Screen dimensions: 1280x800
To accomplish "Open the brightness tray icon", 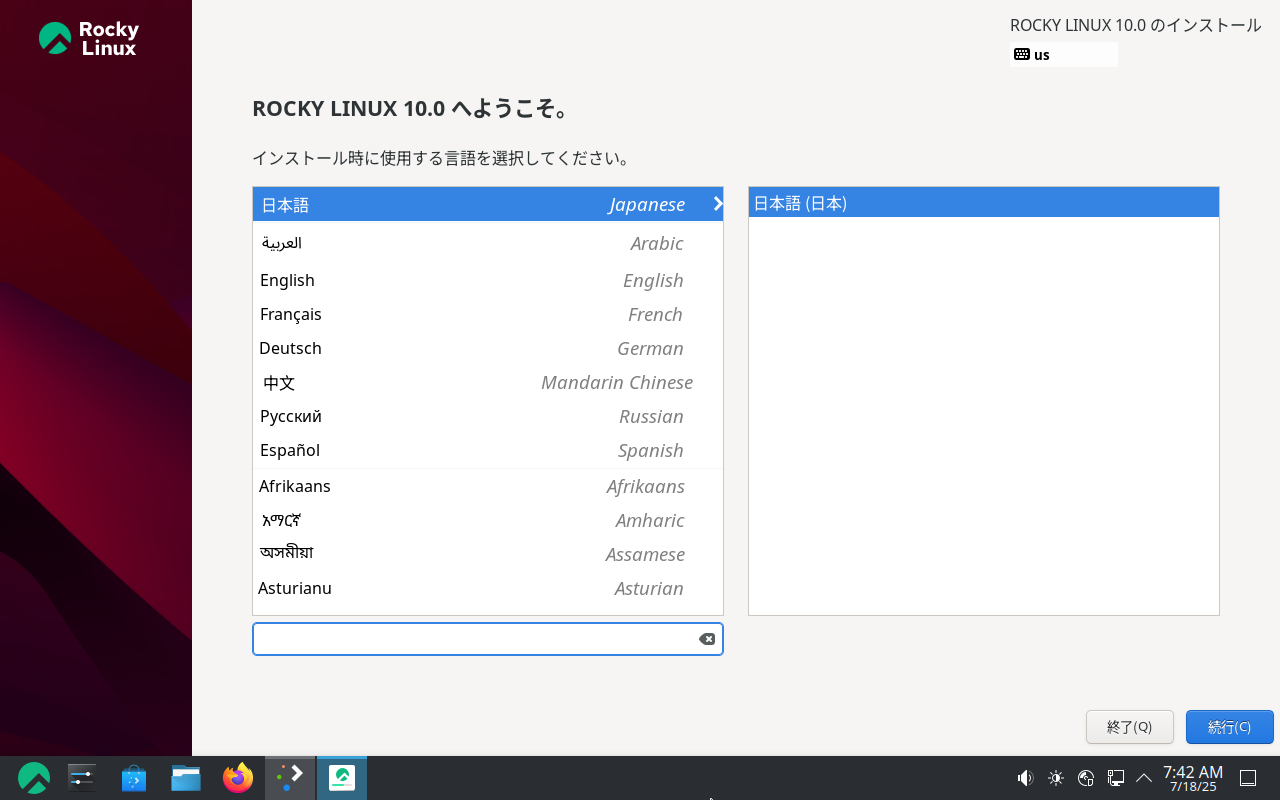I will tap(1055, 778).
